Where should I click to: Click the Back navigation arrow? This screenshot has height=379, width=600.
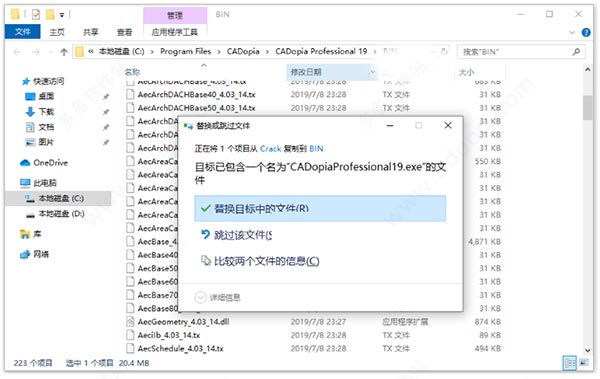point(17,52)
